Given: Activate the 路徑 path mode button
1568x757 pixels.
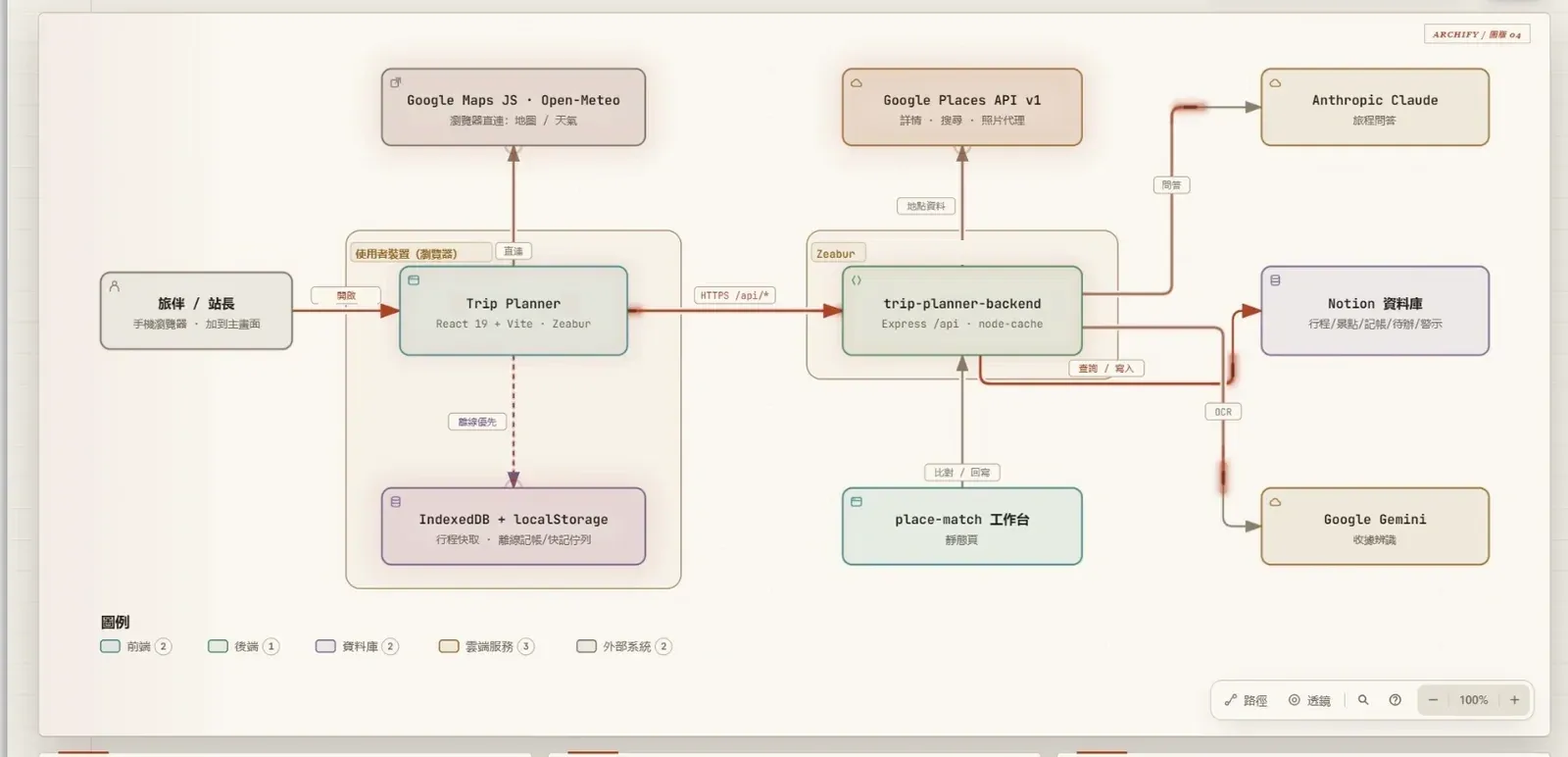Looking at the screenshot, I should [1246, 700].
